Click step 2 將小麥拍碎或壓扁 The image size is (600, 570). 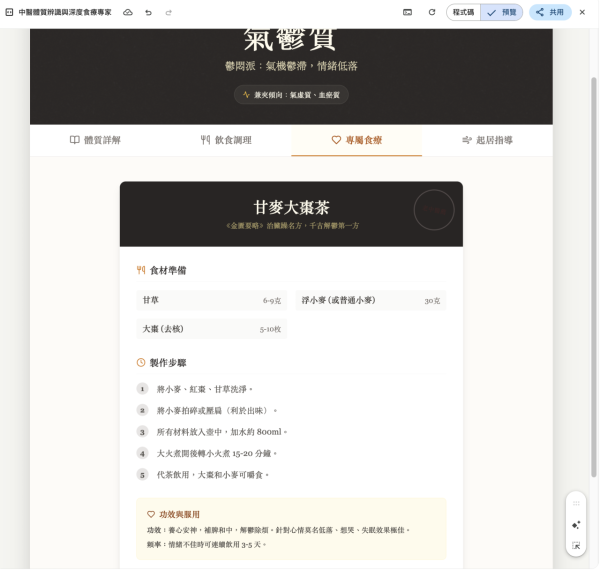217,410
